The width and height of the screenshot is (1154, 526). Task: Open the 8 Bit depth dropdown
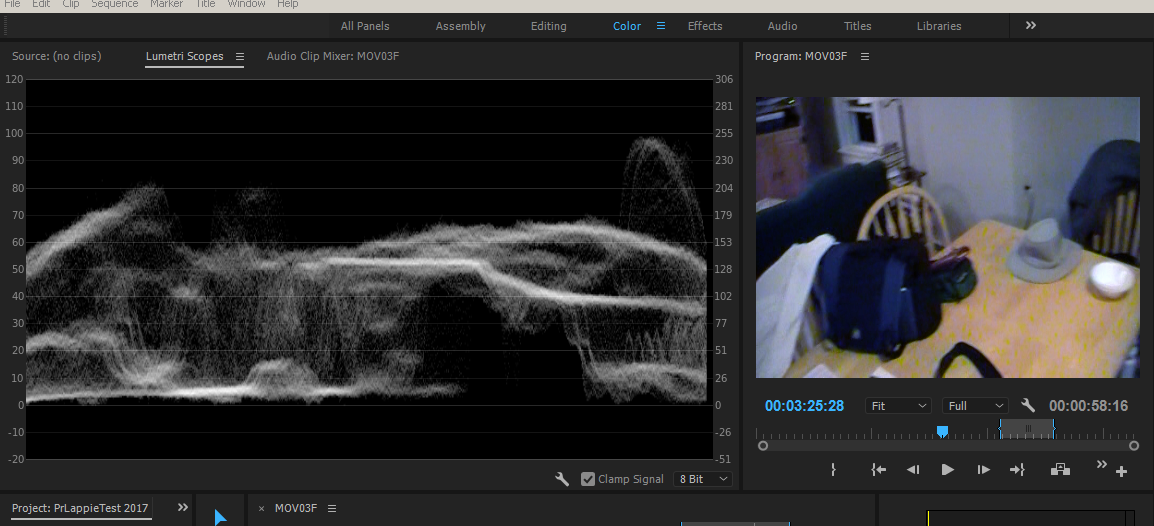point(703,479)
